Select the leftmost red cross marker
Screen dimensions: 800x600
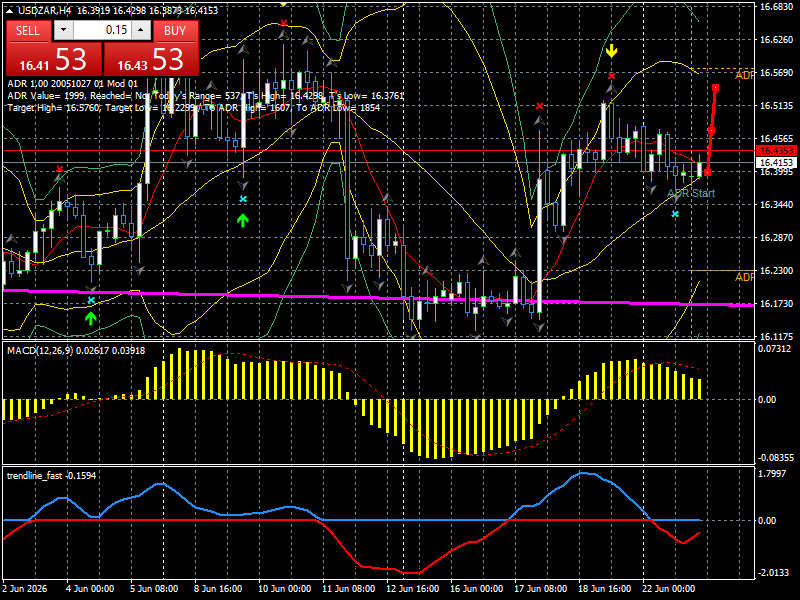click(x=60, y=169)
